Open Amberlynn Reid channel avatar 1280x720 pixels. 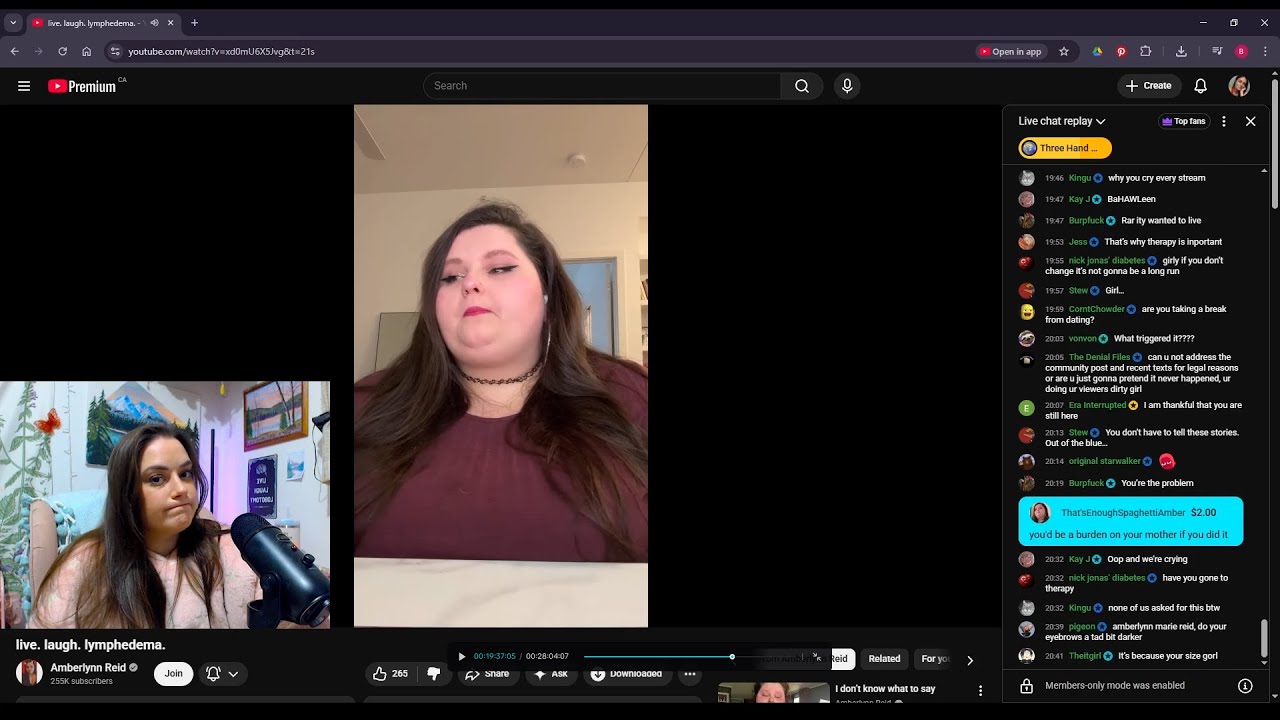pos(29,673)
